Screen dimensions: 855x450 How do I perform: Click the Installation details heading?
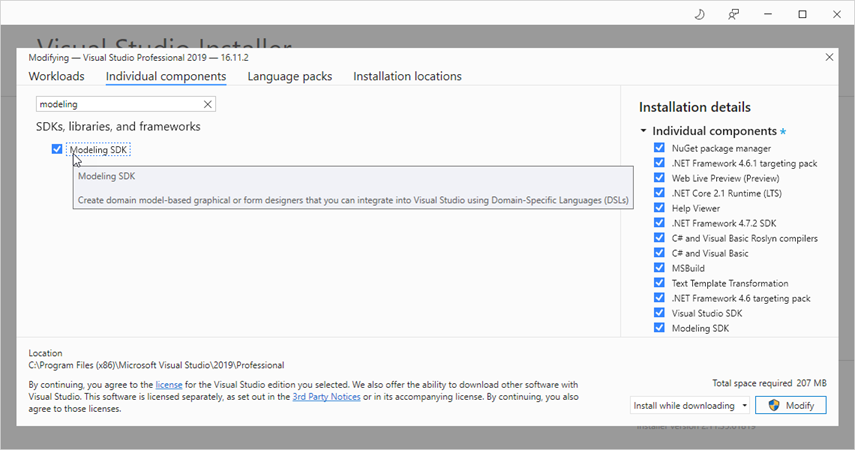[695, 107]
